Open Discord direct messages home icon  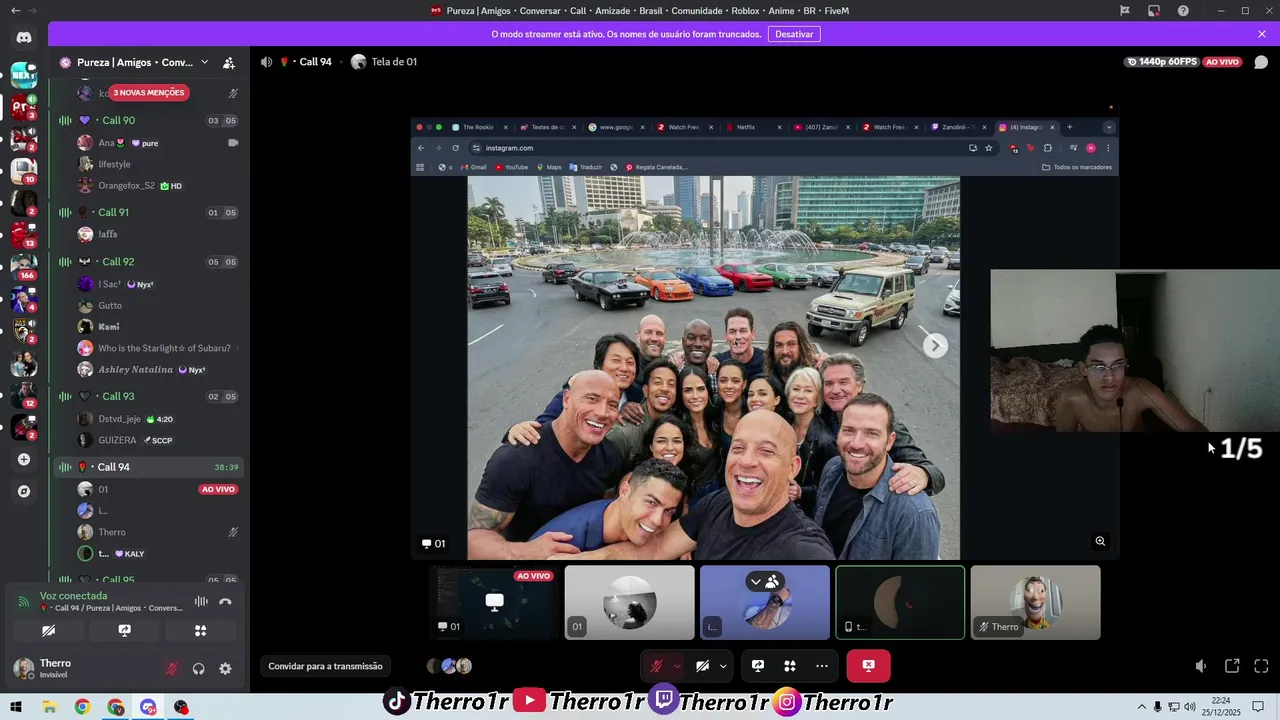pyautogui.click(x=24, y=37)
